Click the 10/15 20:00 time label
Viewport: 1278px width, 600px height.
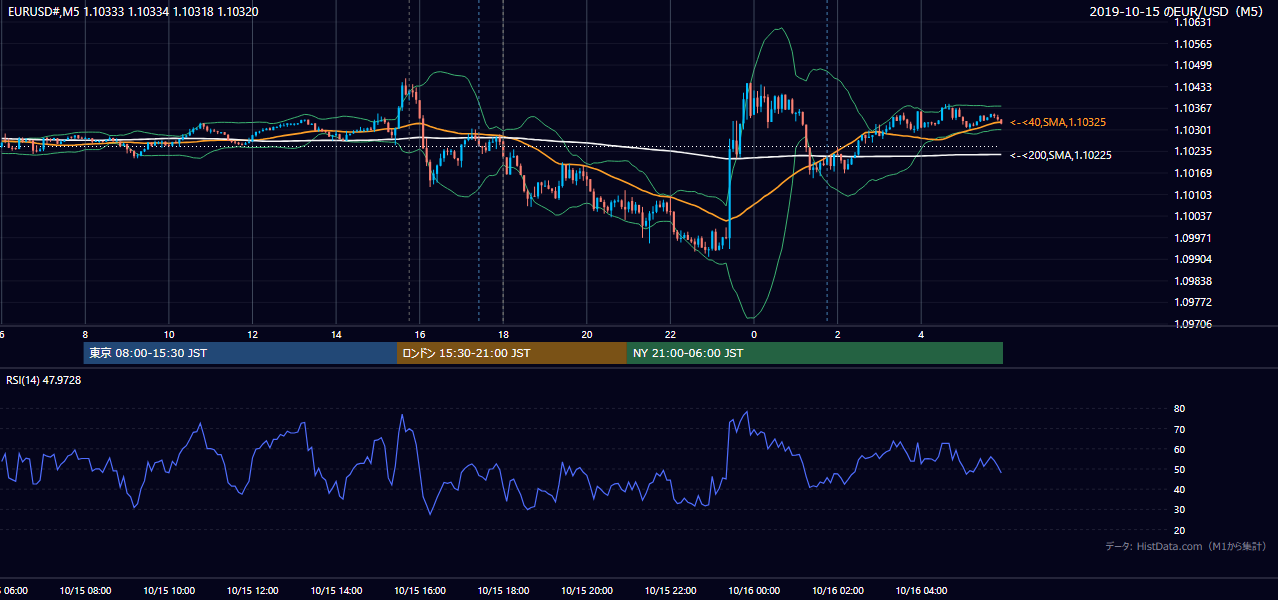tap(587, 591)
